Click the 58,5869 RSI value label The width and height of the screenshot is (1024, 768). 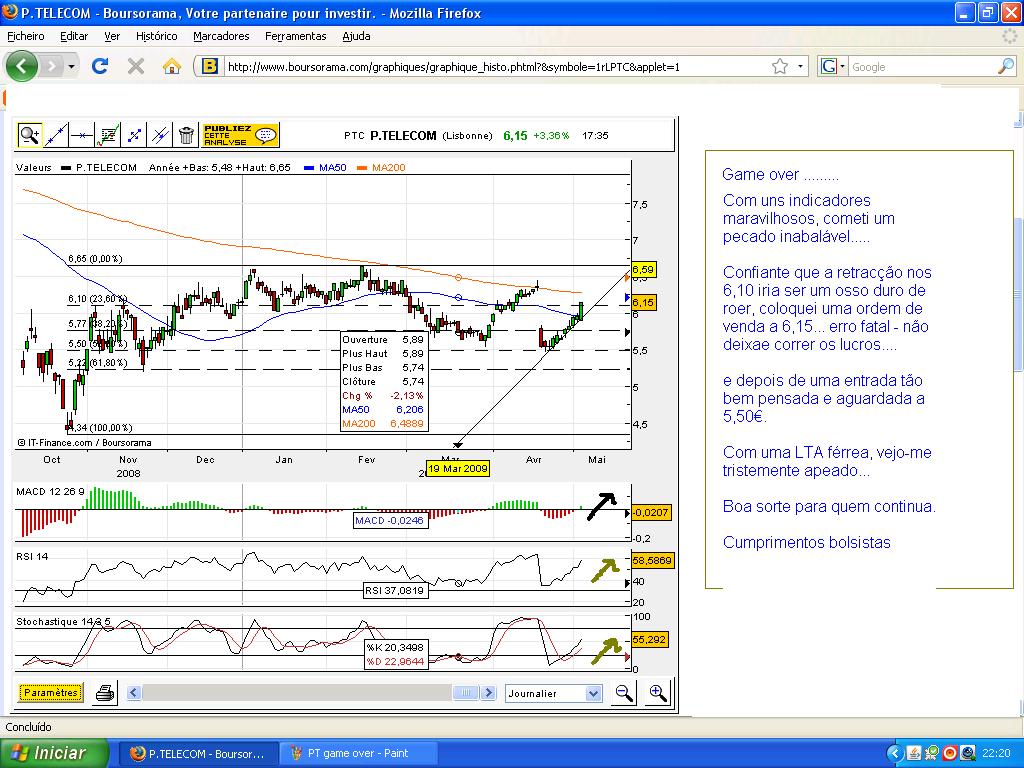[652, 560]
